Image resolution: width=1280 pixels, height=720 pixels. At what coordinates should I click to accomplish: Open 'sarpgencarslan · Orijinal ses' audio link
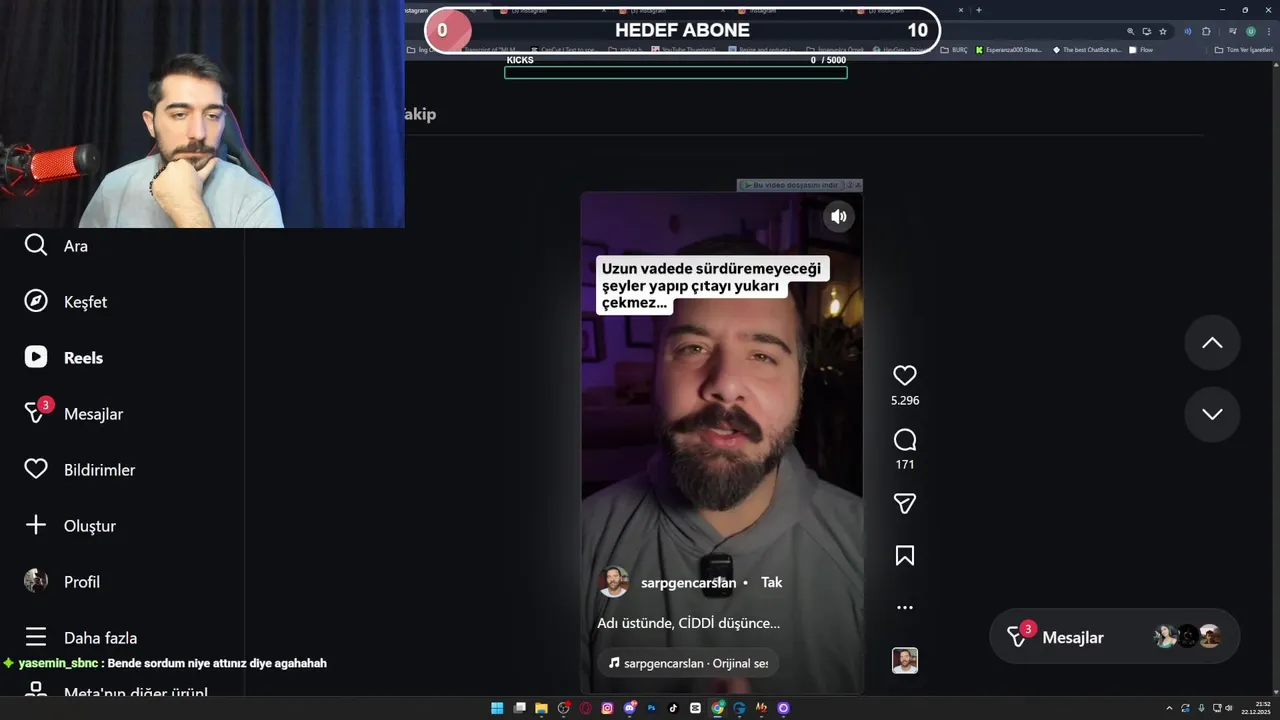coord(688,663)
